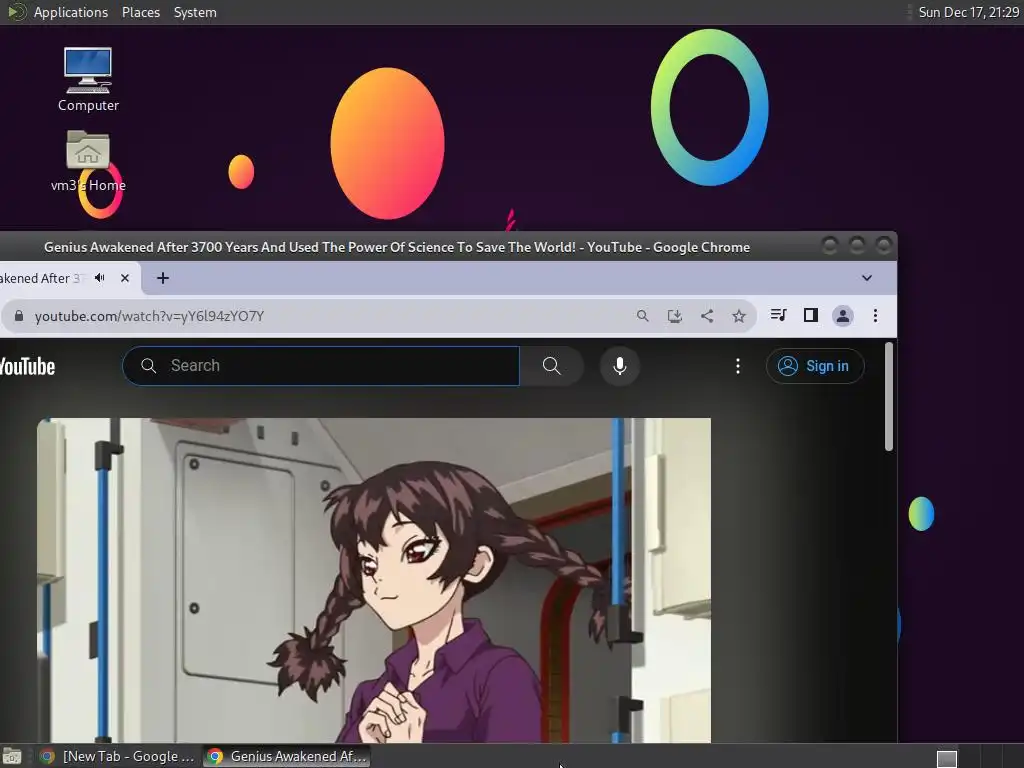The height and width of the screenshot is (768, 1024).
Task: Click the install app icon in address bar
Action: pos(675,316)
